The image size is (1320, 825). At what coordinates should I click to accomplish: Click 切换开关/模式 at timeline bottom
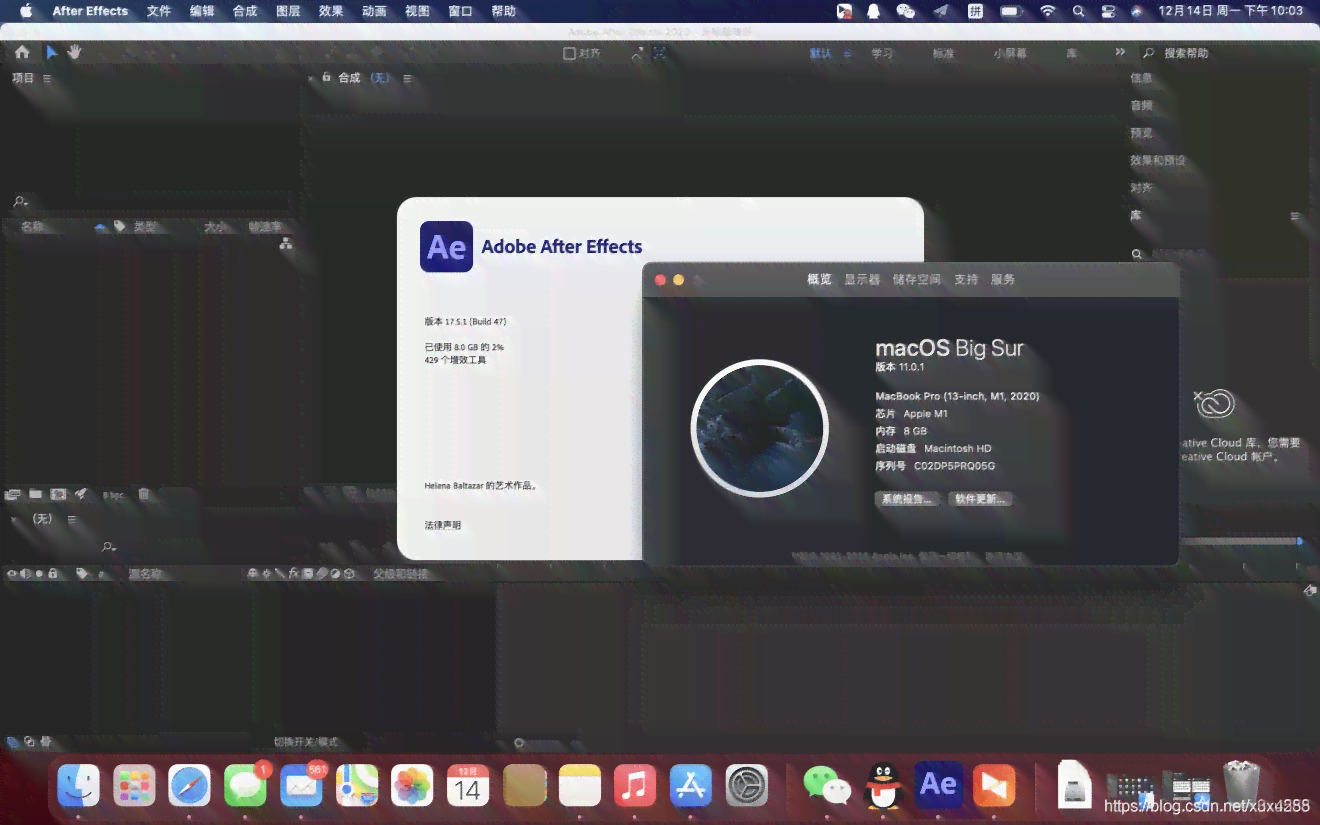pos(306,742)
